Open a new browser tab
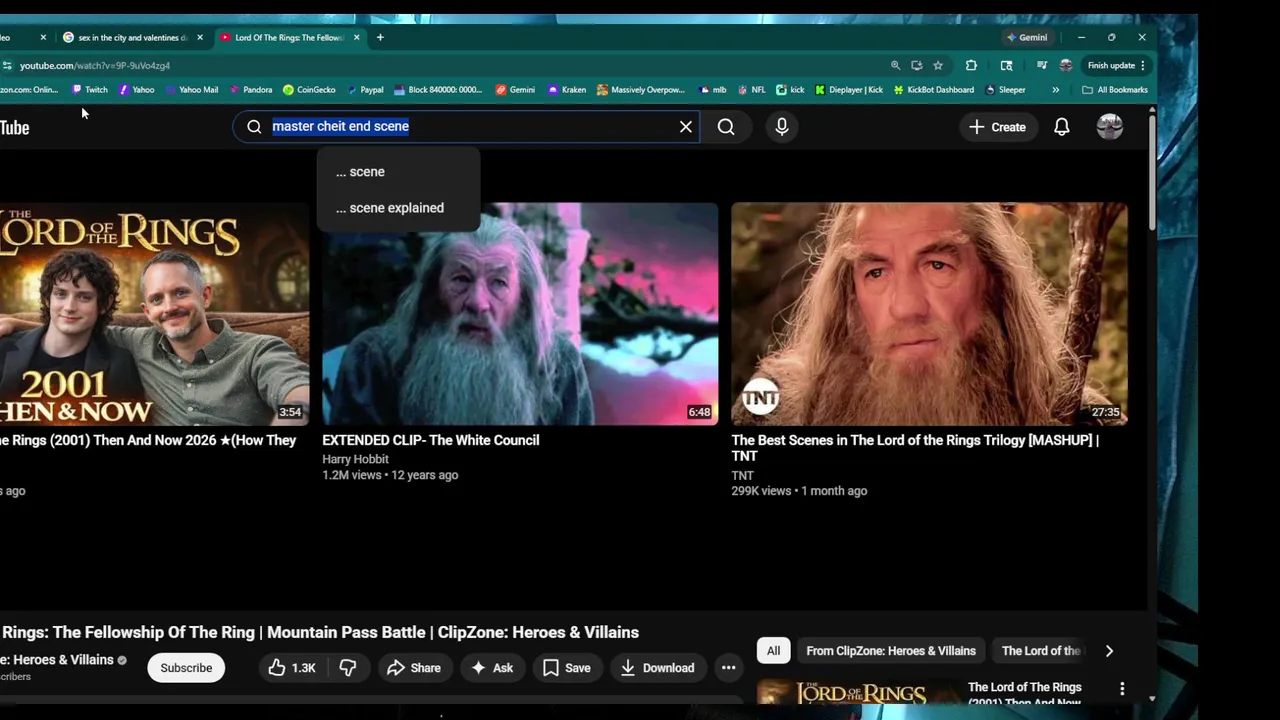This screenshot has height=720, width=1280. (380, 37)
